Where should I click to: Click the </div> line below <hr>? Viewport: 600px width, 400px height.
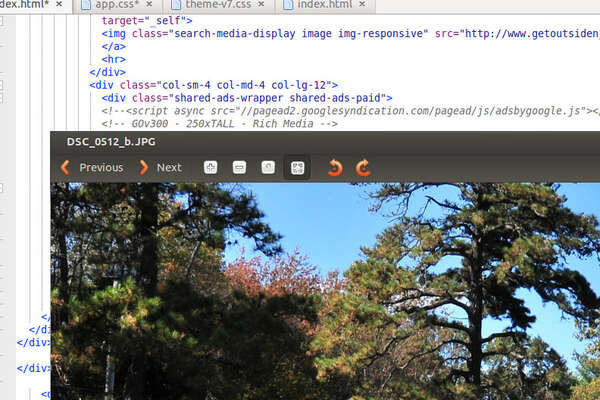108,72
